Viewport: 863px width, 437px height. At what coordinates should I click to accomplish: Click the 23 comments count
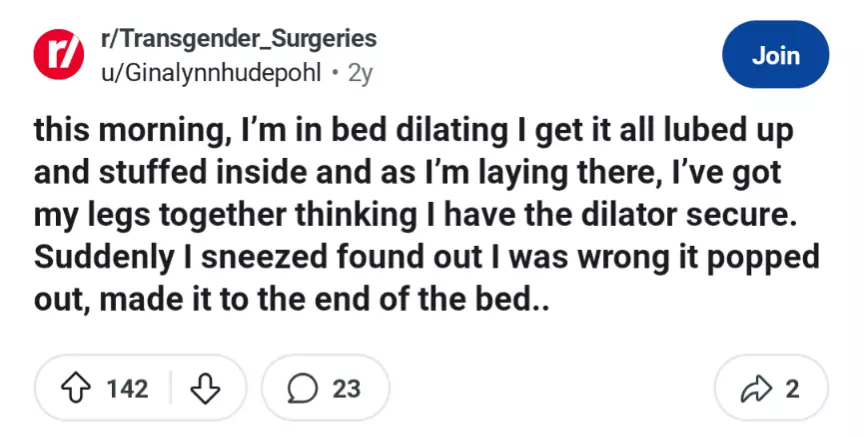point(346,388)
